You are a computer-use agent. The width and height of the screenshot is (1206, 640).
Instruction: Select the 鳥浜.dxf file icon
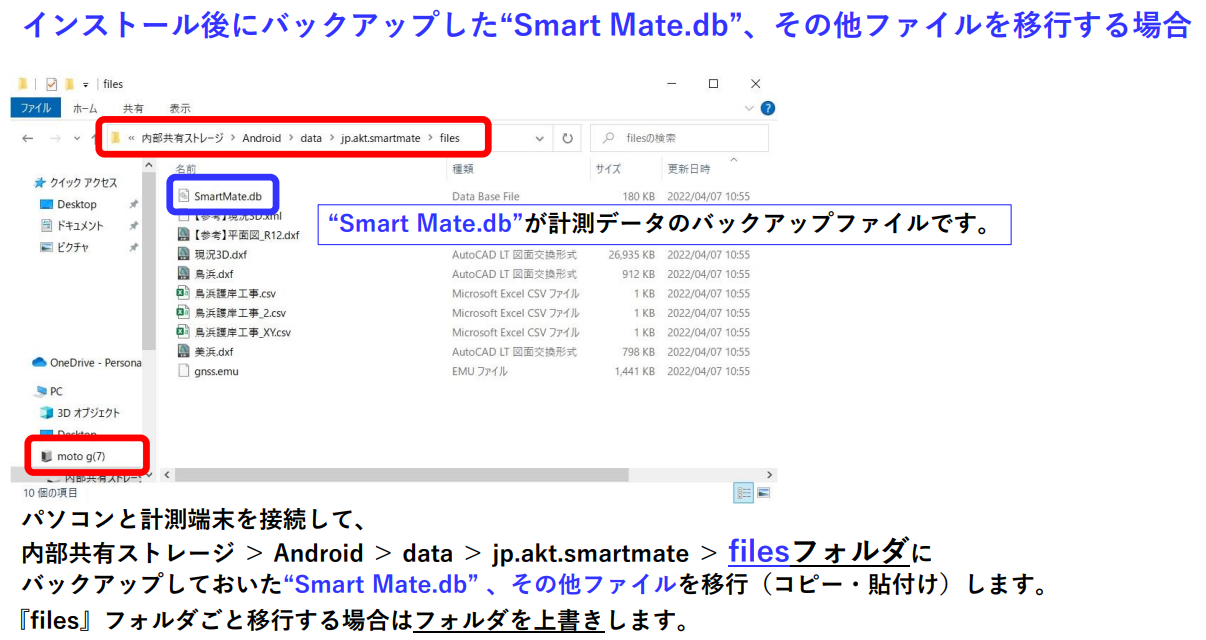[x=183, y=273]
